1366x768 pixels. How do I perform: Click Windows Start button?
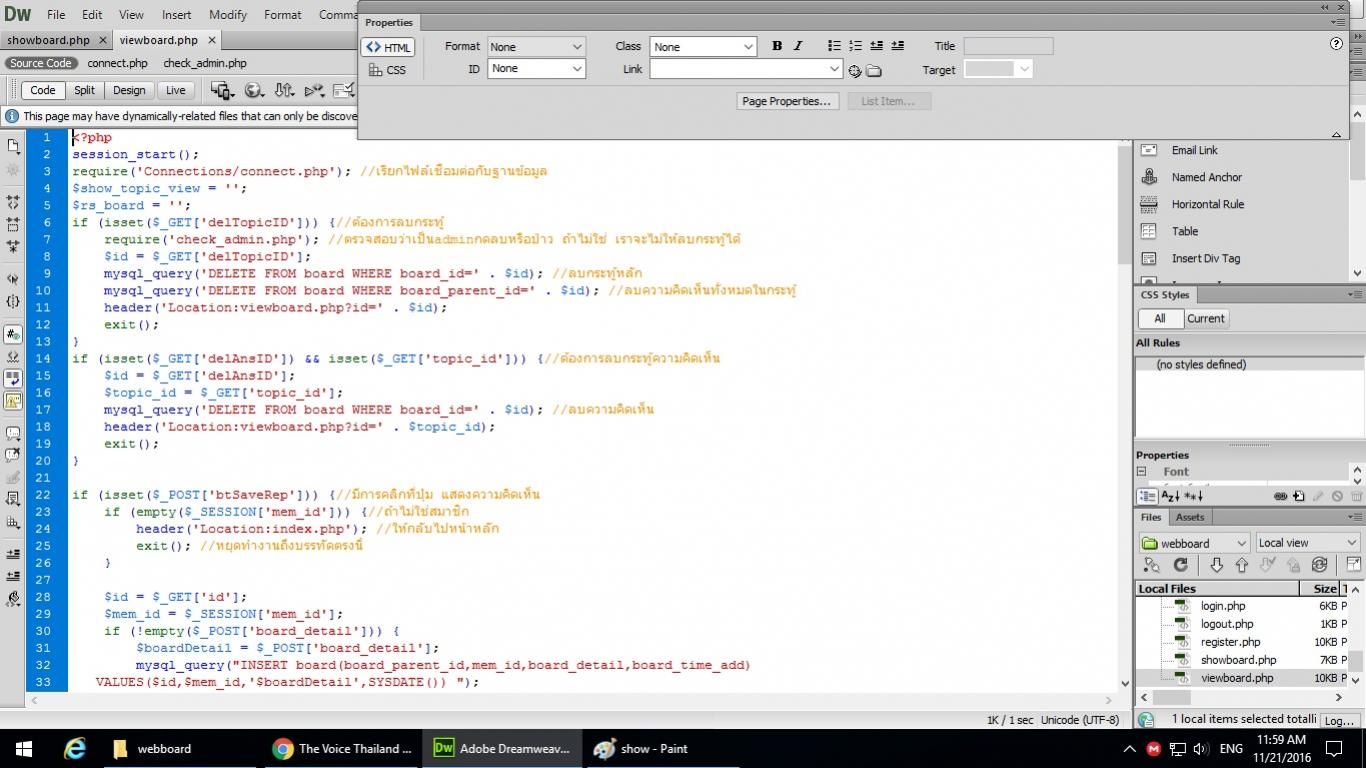click(24, 748)
